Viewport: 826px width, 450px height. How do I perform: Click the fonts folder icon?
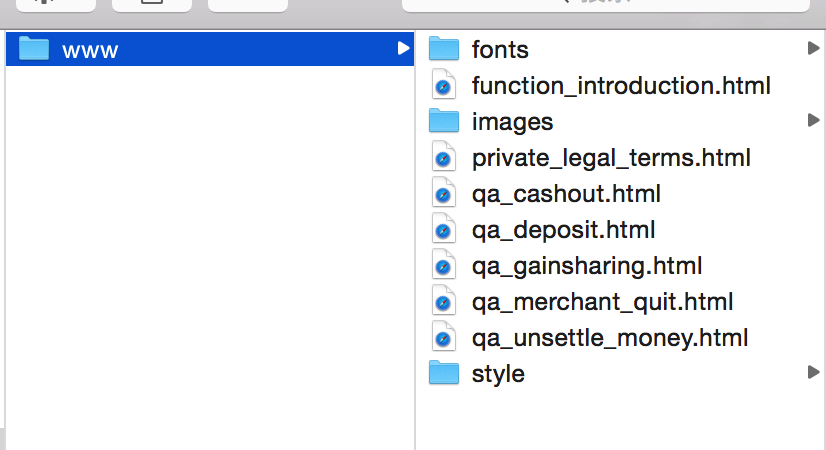click(444, 49)
